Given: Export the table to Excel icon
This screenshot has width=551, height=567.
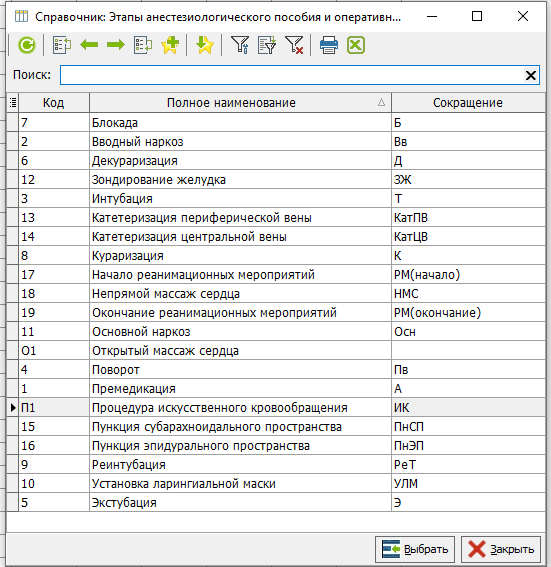Looking at the screenshot, I should tap(356, 45).
